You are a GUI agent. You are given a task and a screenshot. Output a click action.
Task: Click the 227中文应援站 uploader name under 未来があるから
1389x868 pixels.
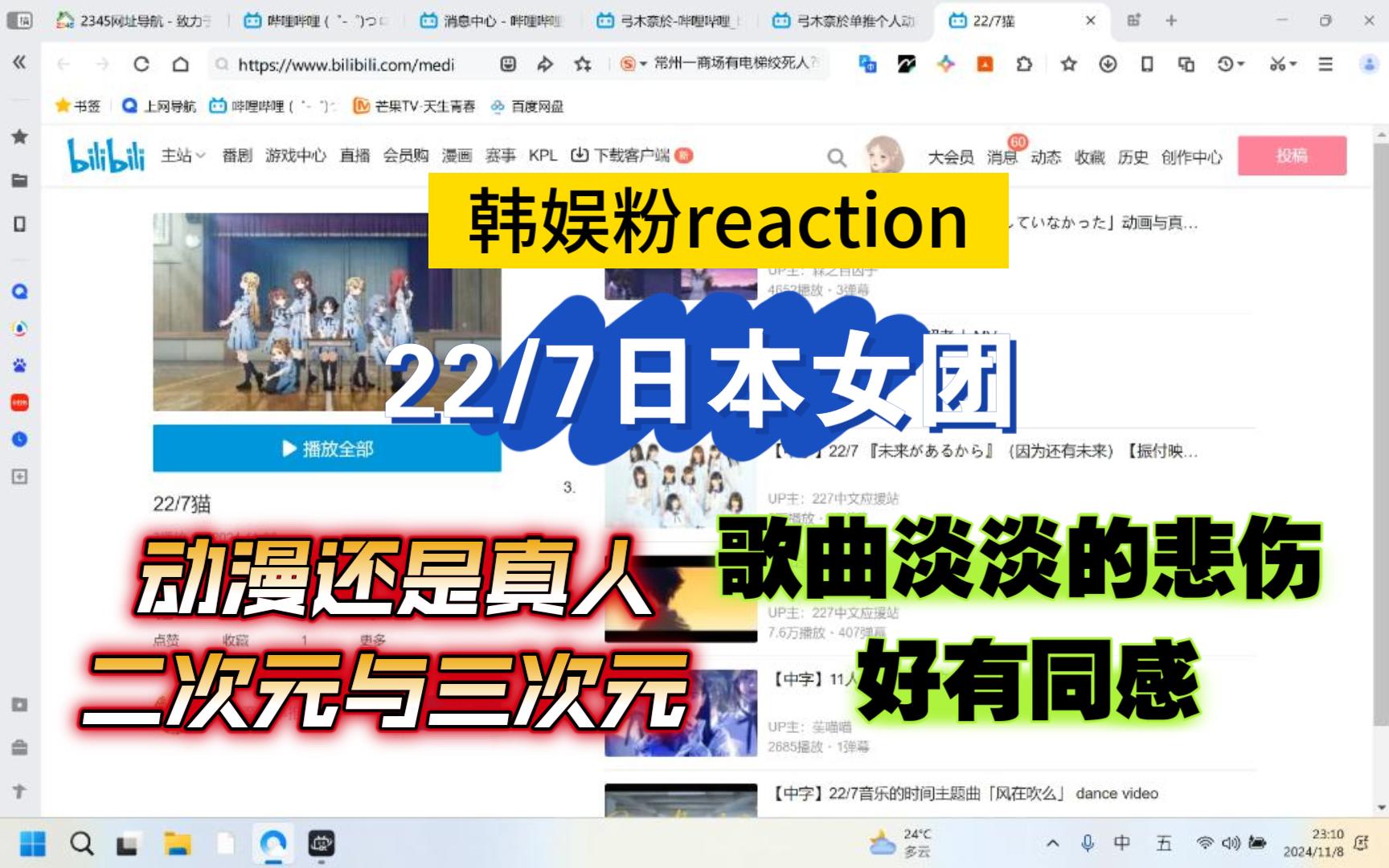tap(854, 498)
